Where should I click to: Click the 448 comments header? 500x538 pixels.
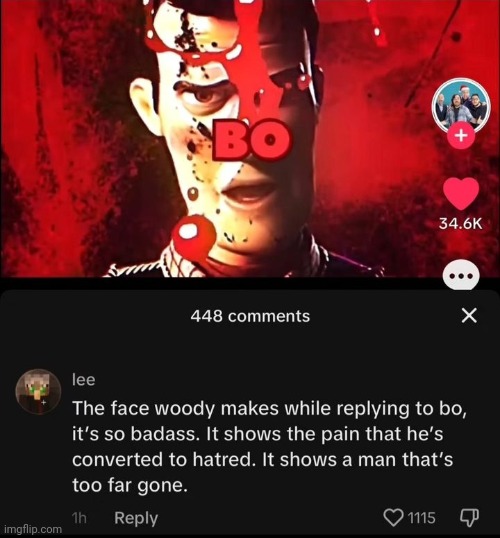coord(250,316)
